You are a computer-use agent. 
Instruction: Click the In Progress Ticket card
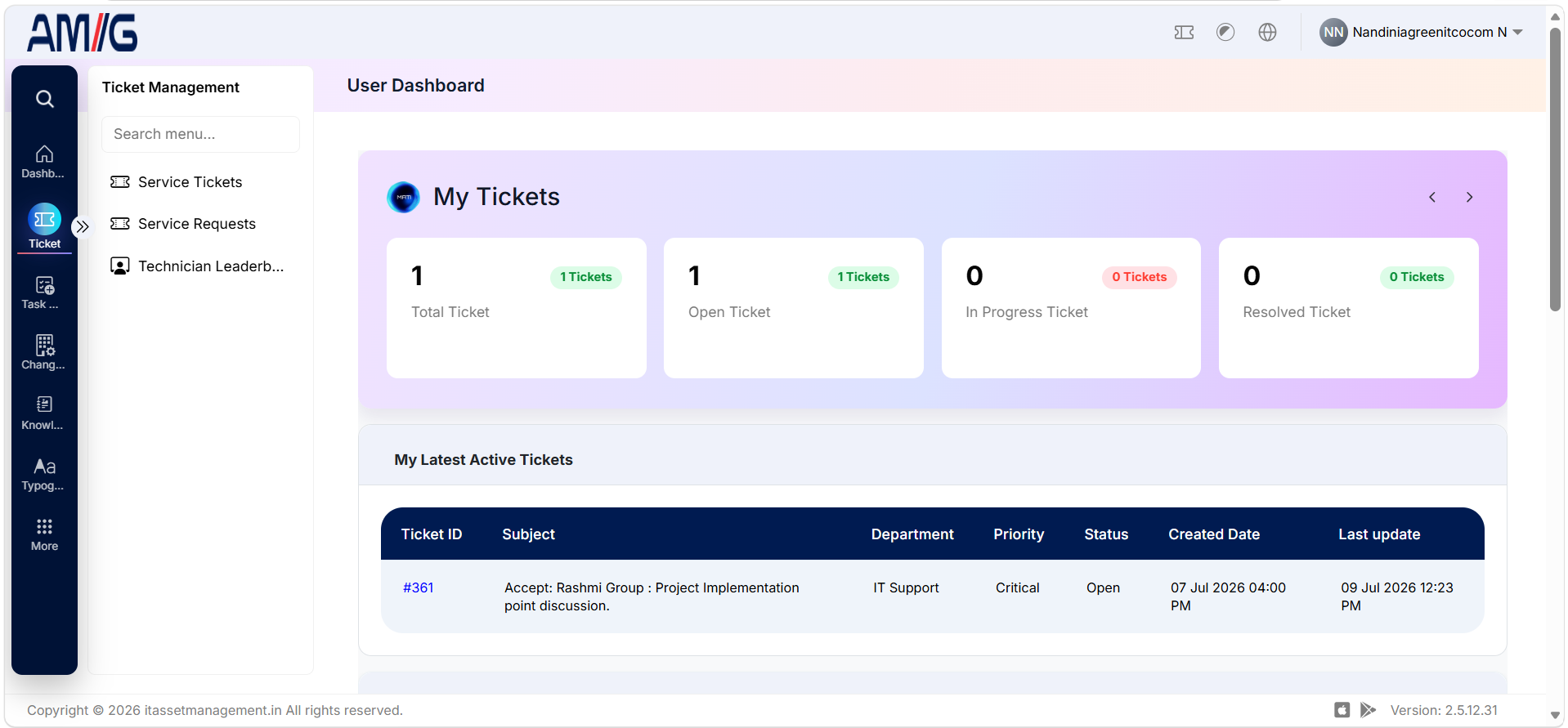(1071, 308)
